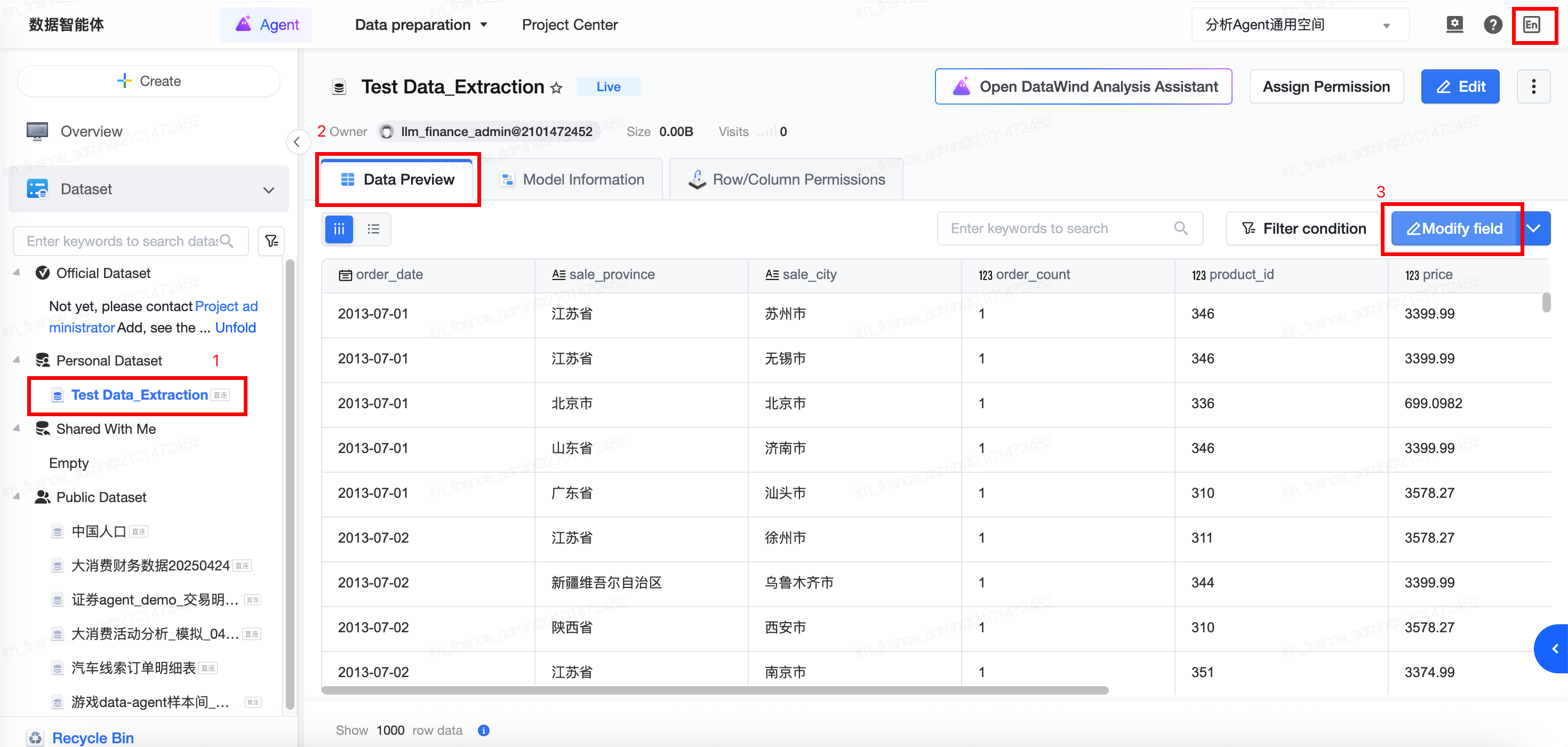This screenshot has height=747, width=1568.
Task: Open the 中国人口 dataset
Action: [x=99, y=531]
